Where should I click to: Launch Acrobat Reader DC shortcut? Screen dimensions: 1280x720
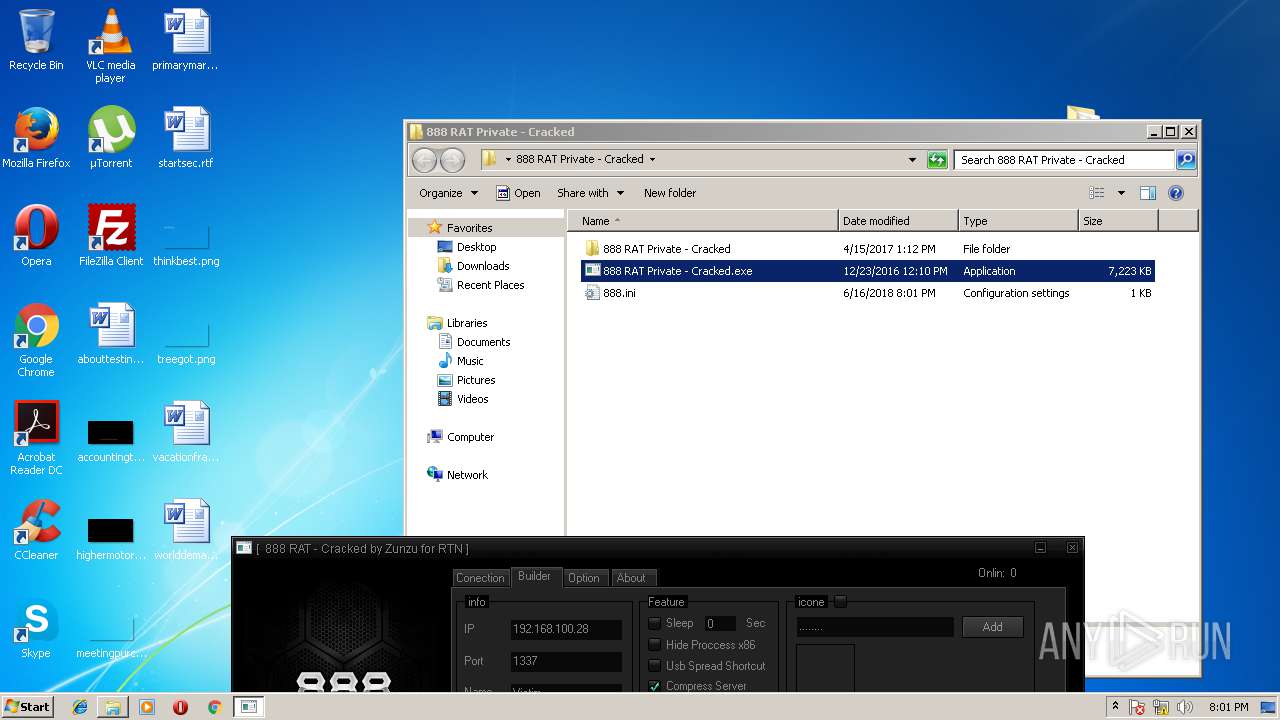point(36,438)
